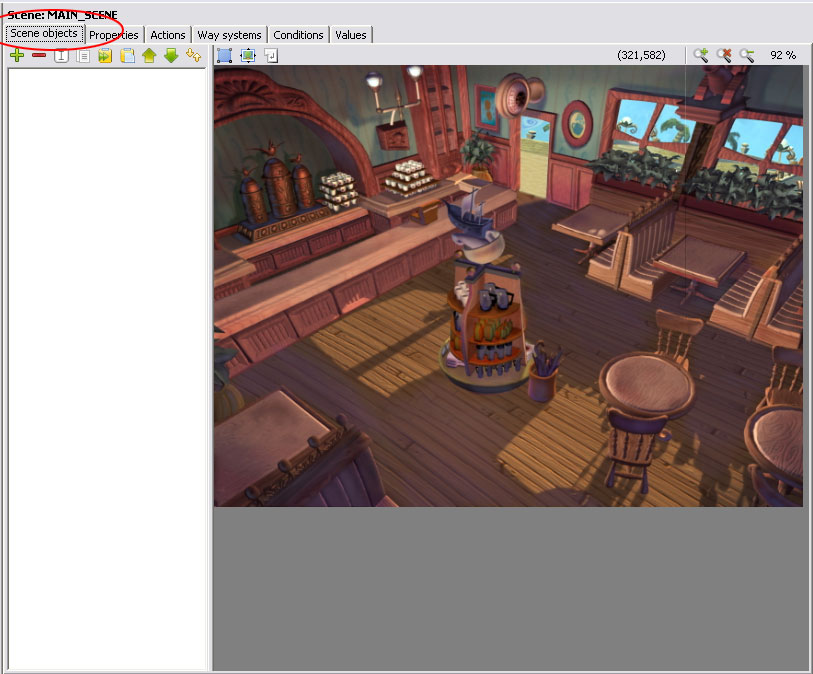The height and width of the screenshot is (674, 813).
Task: Click the duplicate pages icon
Action: click(83, 55)
